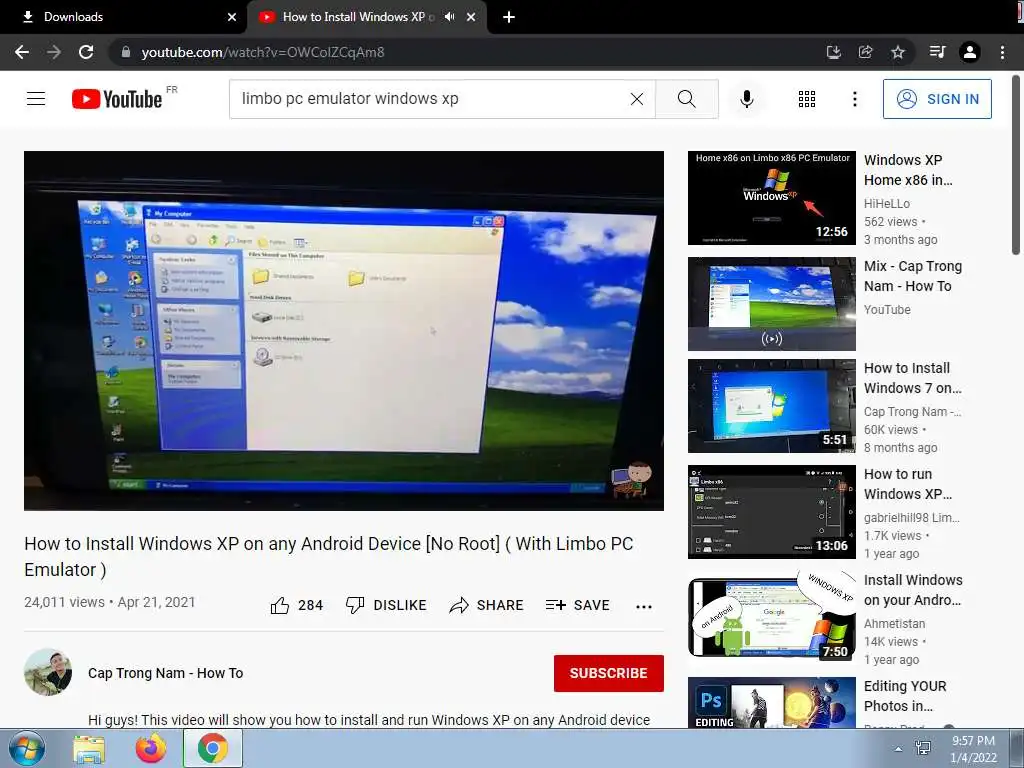Open the Chrome profile avatar
This screenshot has width=1024, height=768.
(x=970, y=52)
